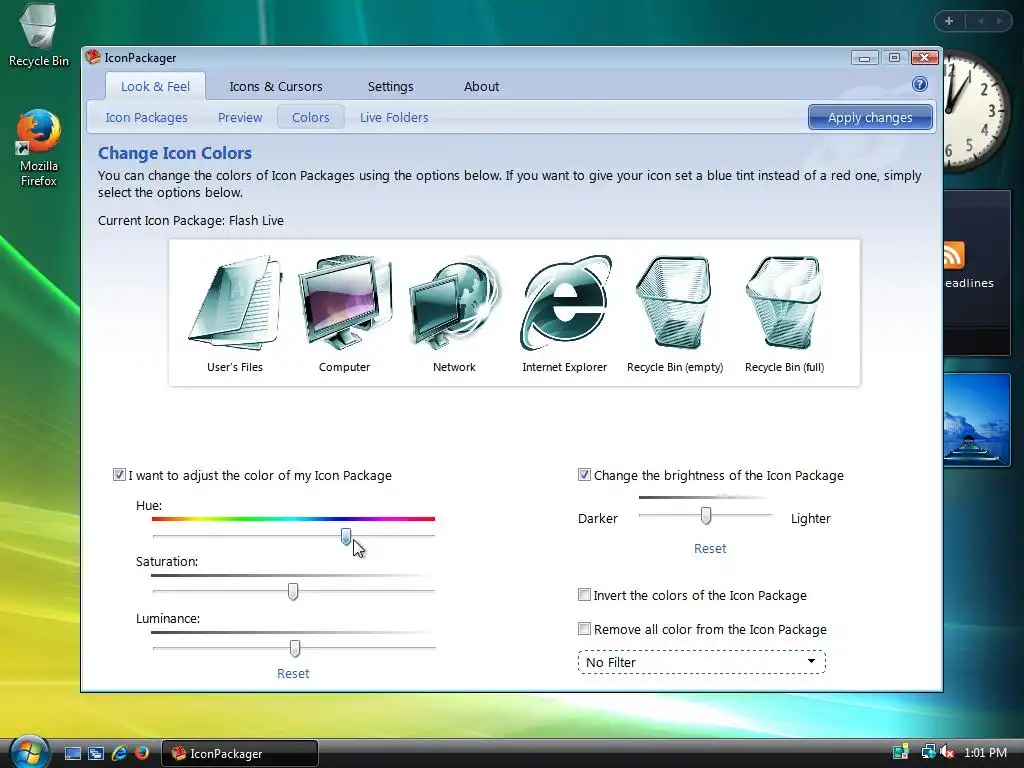Uncheck adjust the color of my Icon Package

[119, 475]
